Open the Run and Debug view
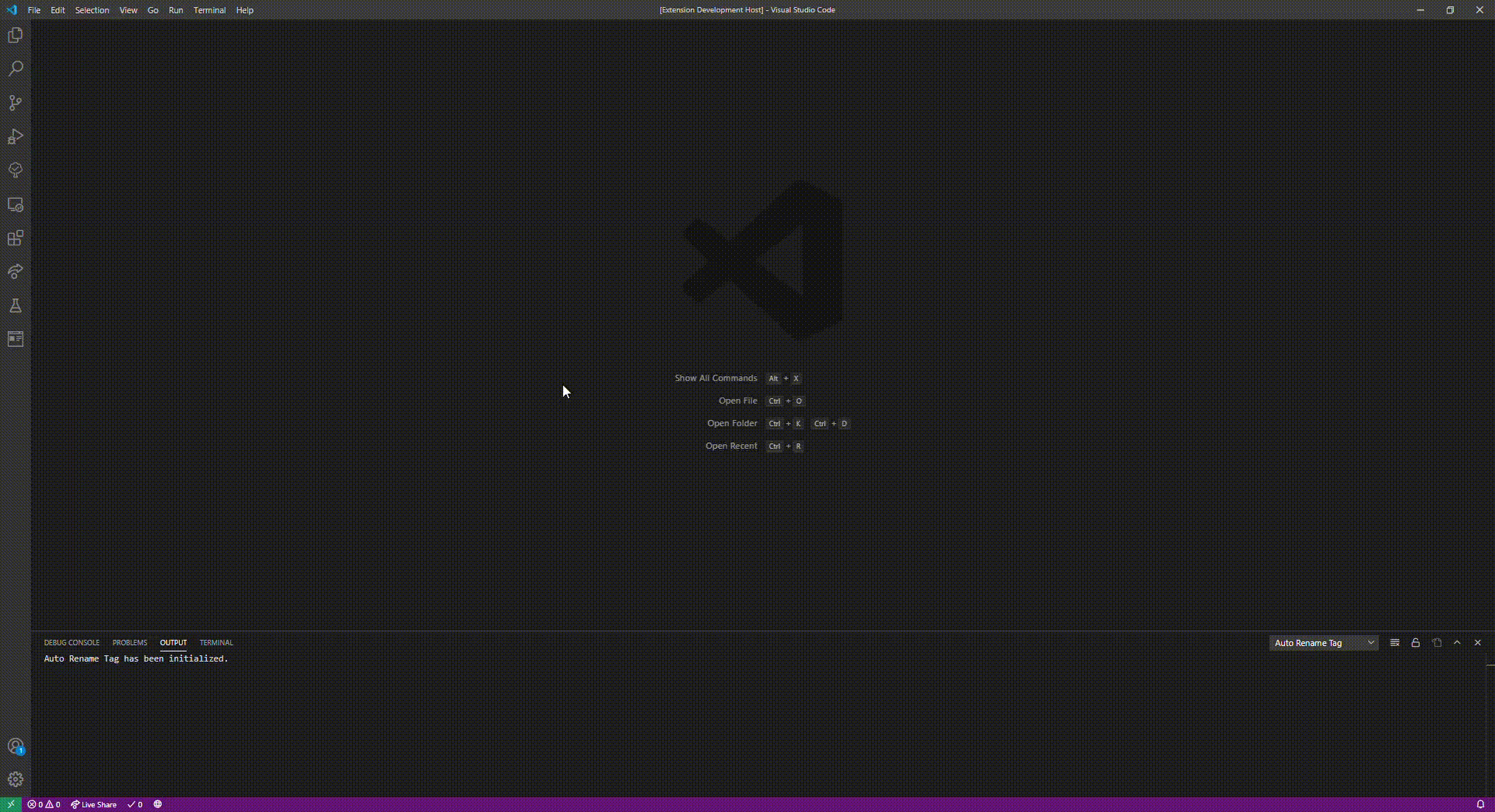 (15, 137)
